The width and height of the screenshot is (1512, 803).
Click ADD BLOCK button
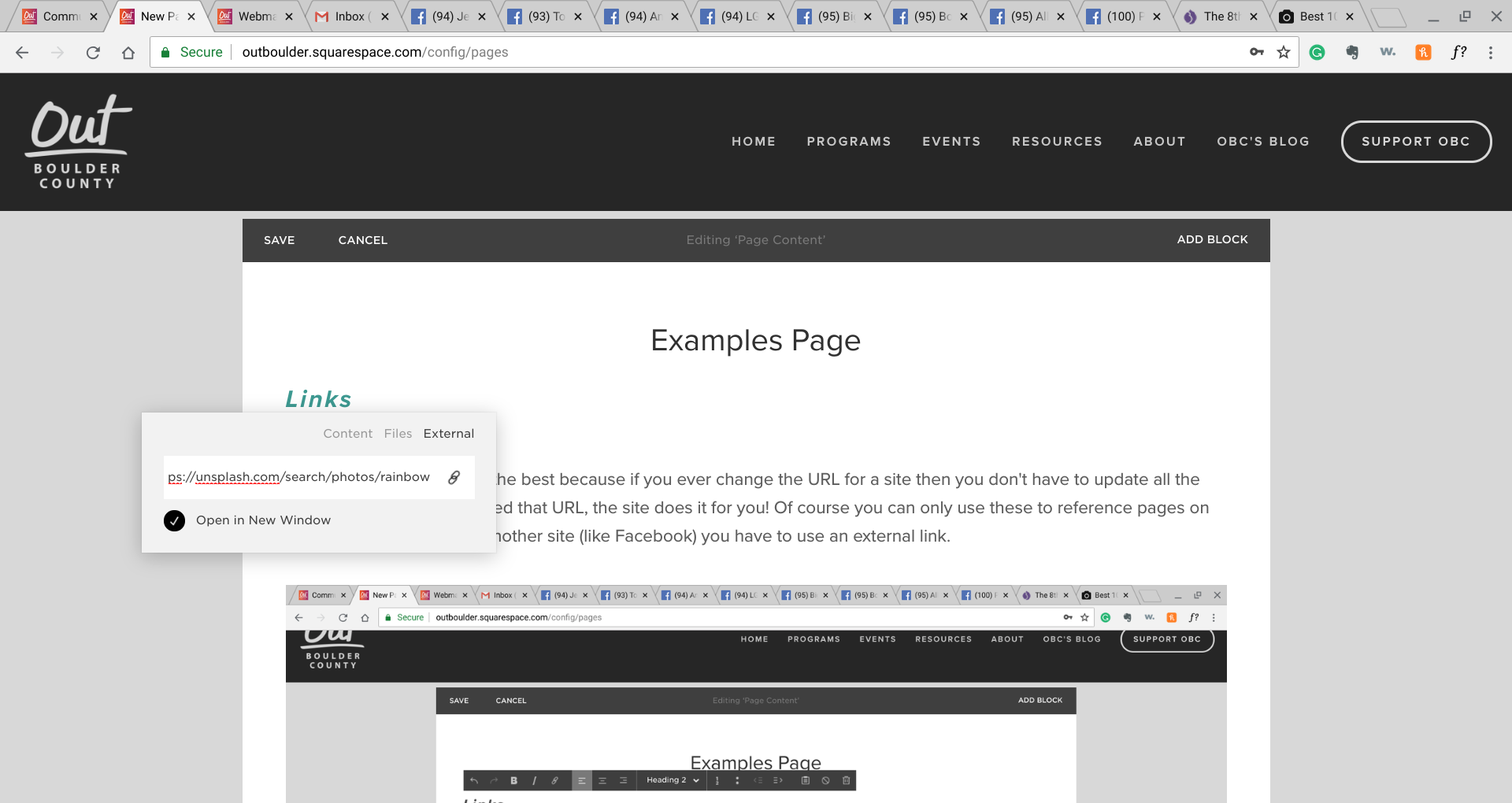(1212, 239)
